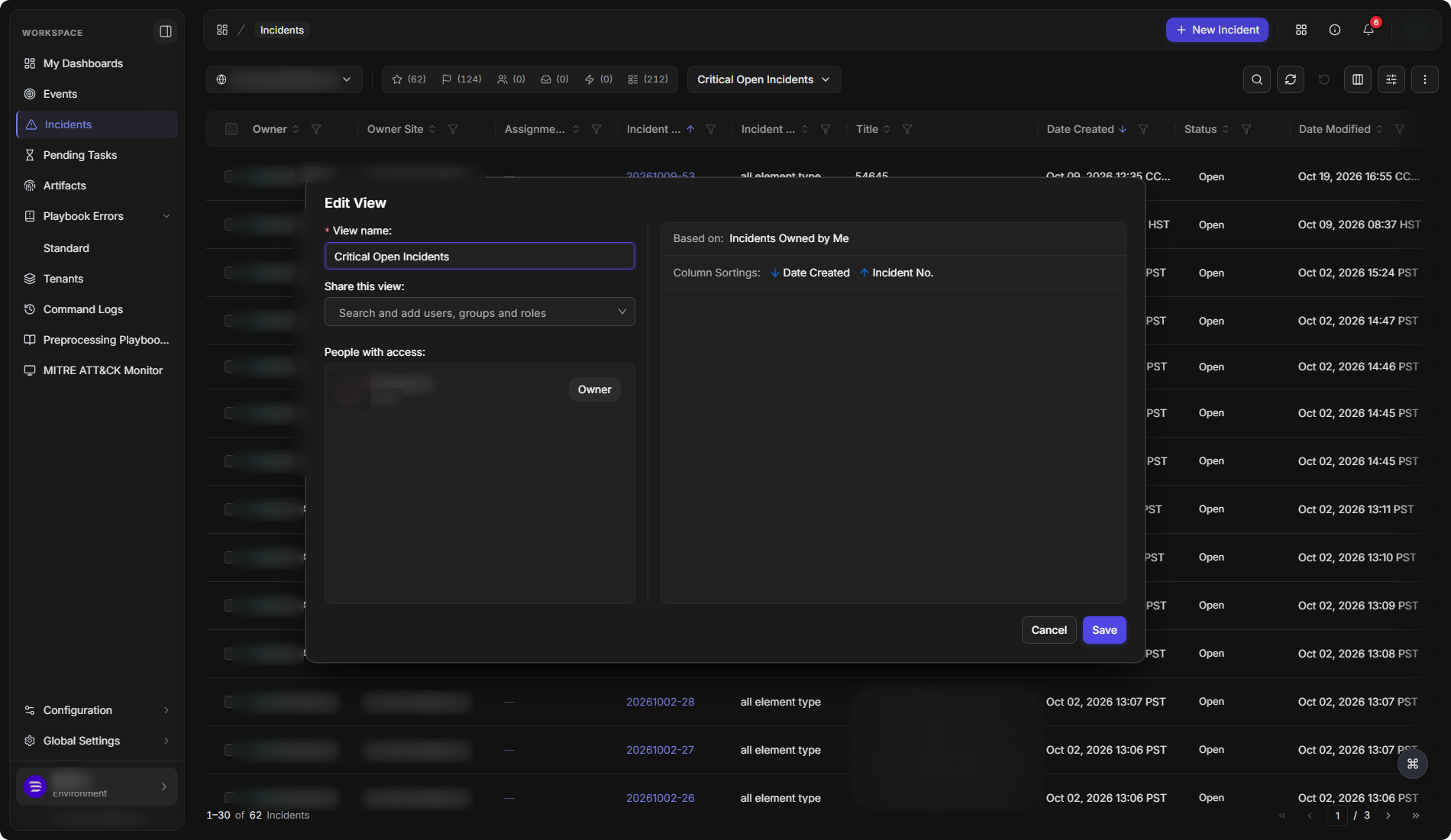Click the refresh icon in the toolbar
Viewport: 1451px width, 840px height.
tap(1291, 79)
